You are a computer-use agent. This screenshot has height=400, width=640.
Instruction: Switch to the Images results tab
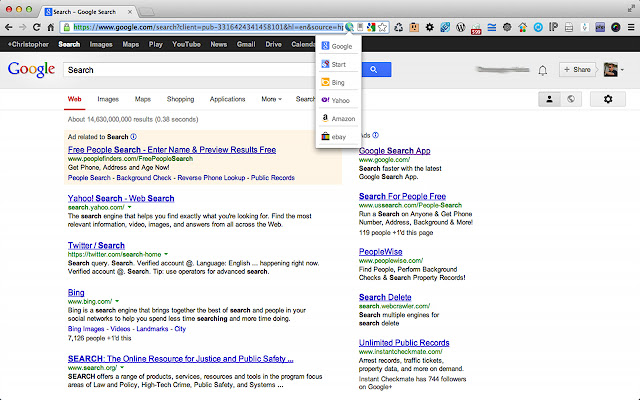pyautogui.click(x=108, y=99)
